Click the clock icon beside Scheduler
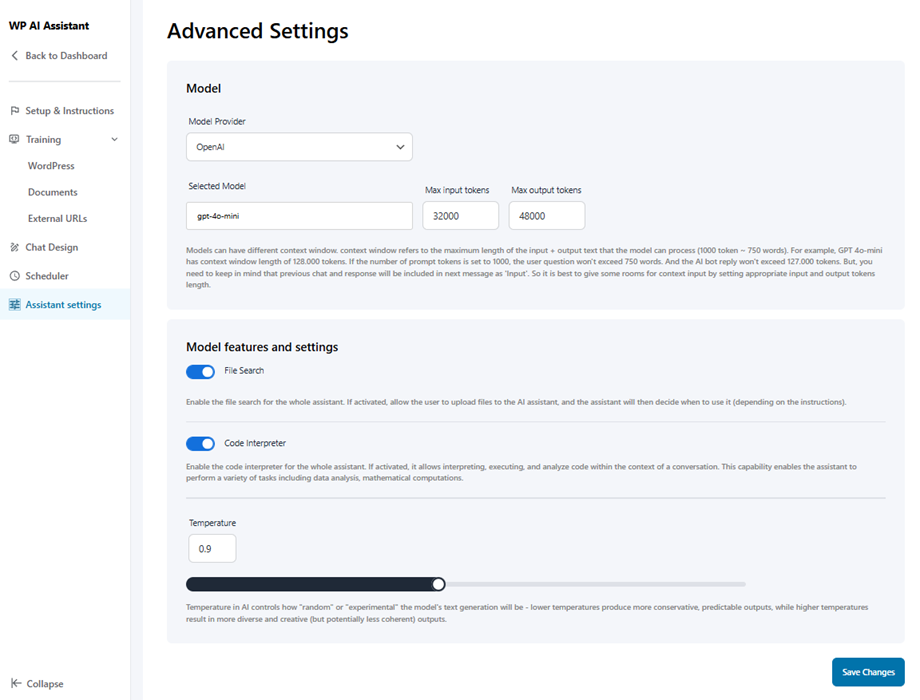This screenshot has width=920, height=700. point(15,276)
